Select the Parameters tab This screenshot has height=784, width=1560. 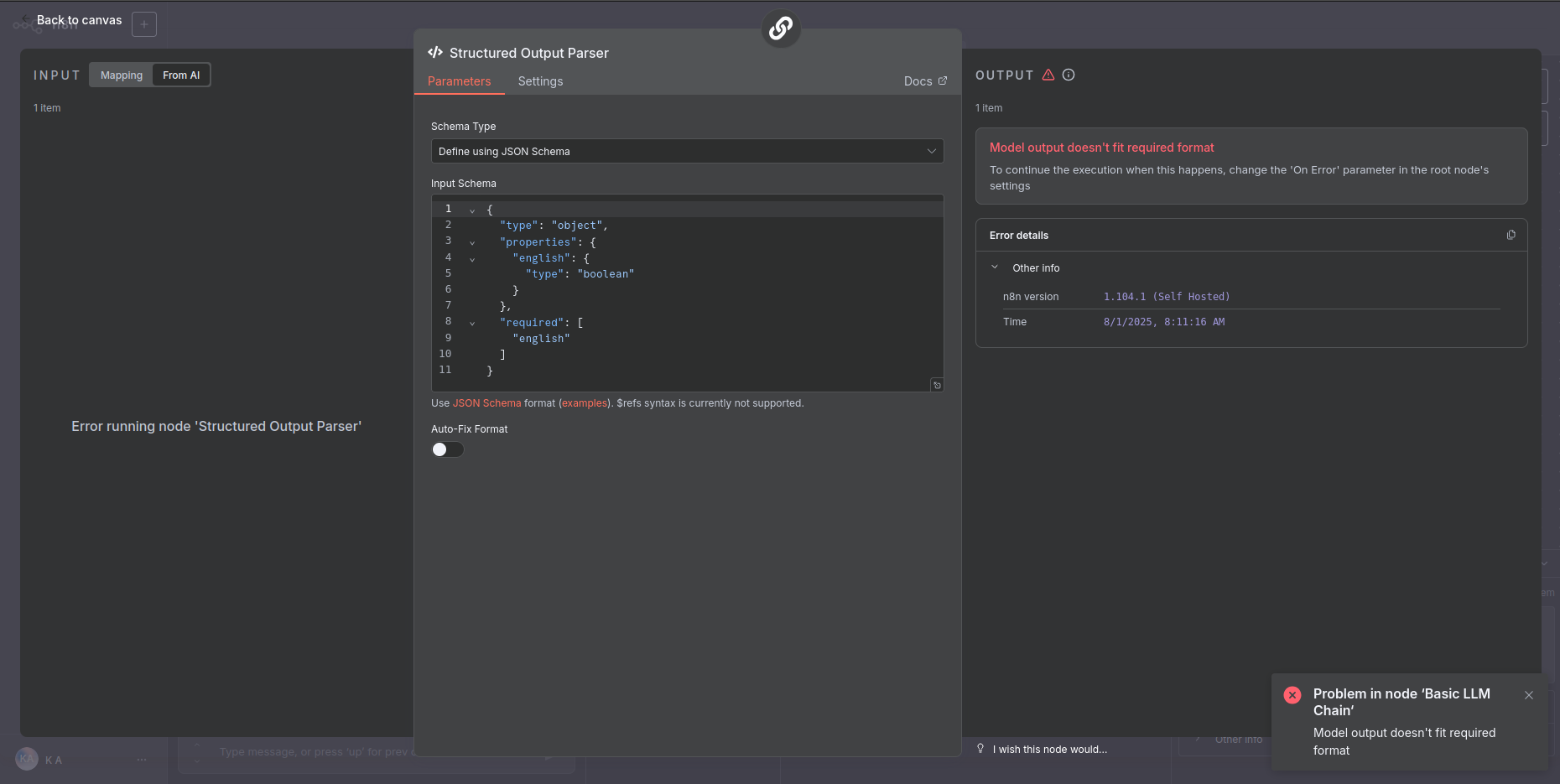coord(459,81)
